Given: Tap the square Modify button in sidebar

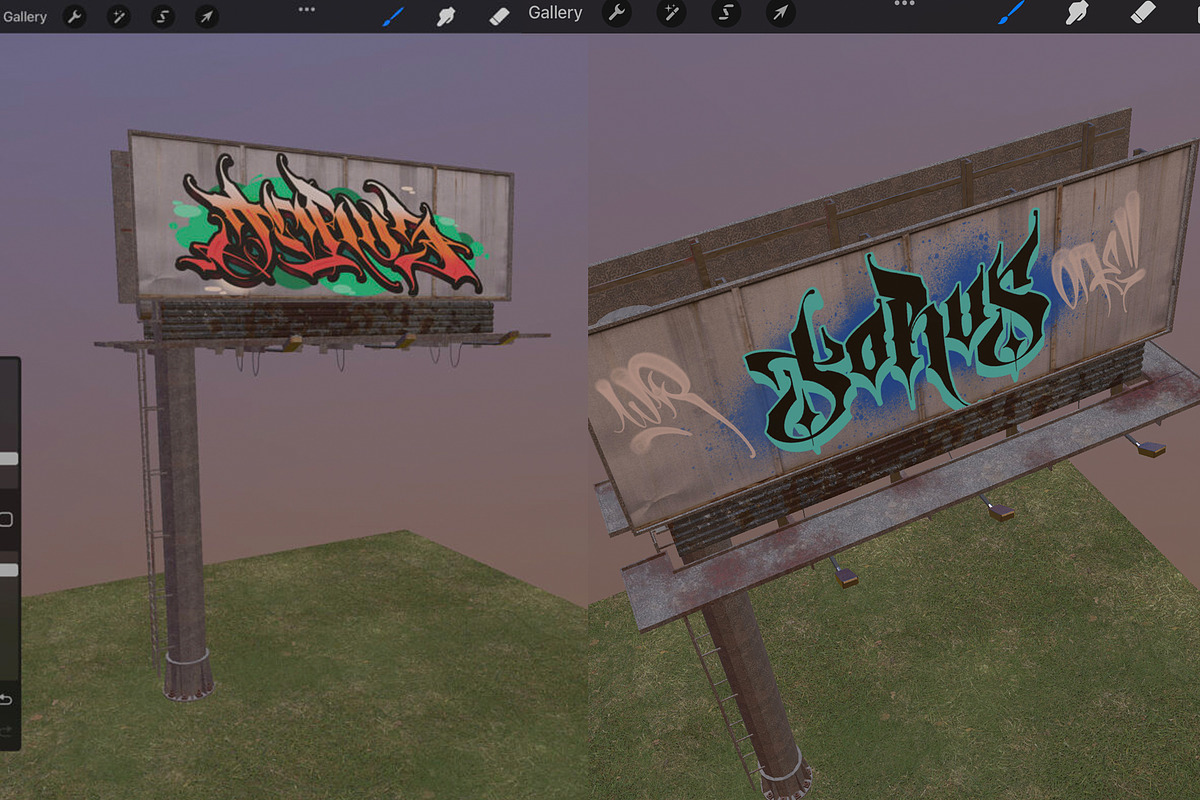Looking at the screenshot, I should point(6,519).
